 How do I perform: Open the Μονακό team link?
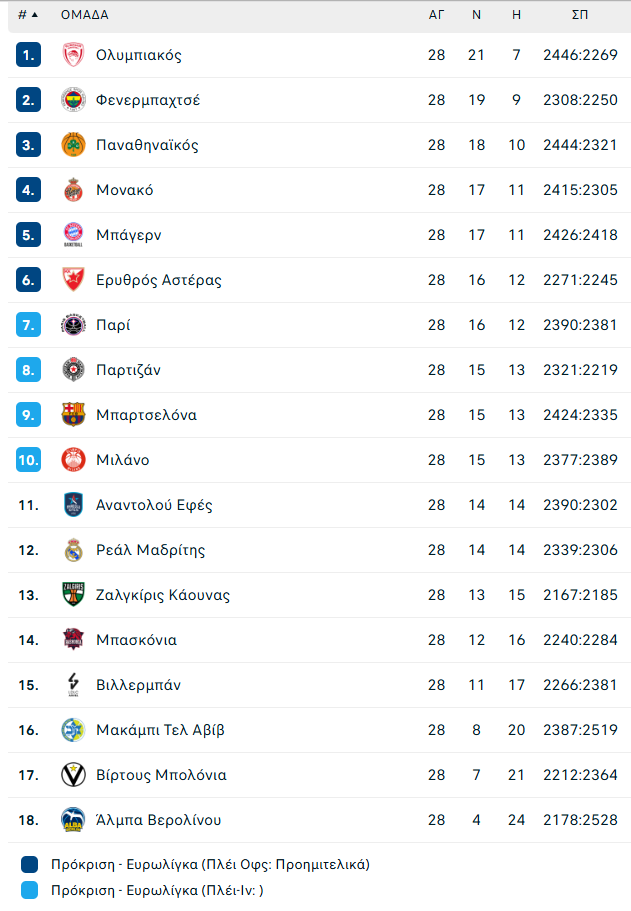pos(125,190)
